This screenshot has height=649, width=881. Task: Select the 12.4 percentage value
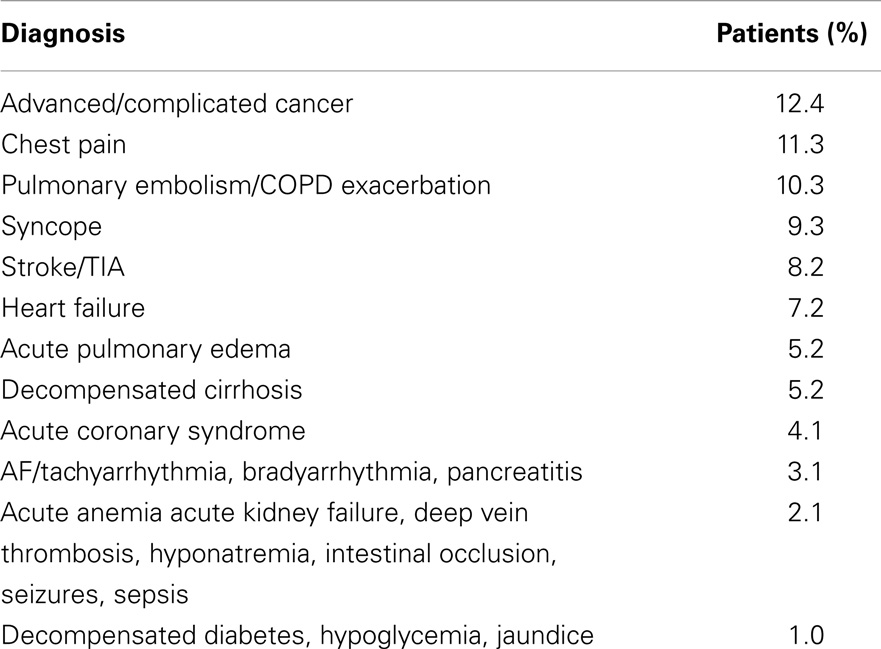pos(800,104)
